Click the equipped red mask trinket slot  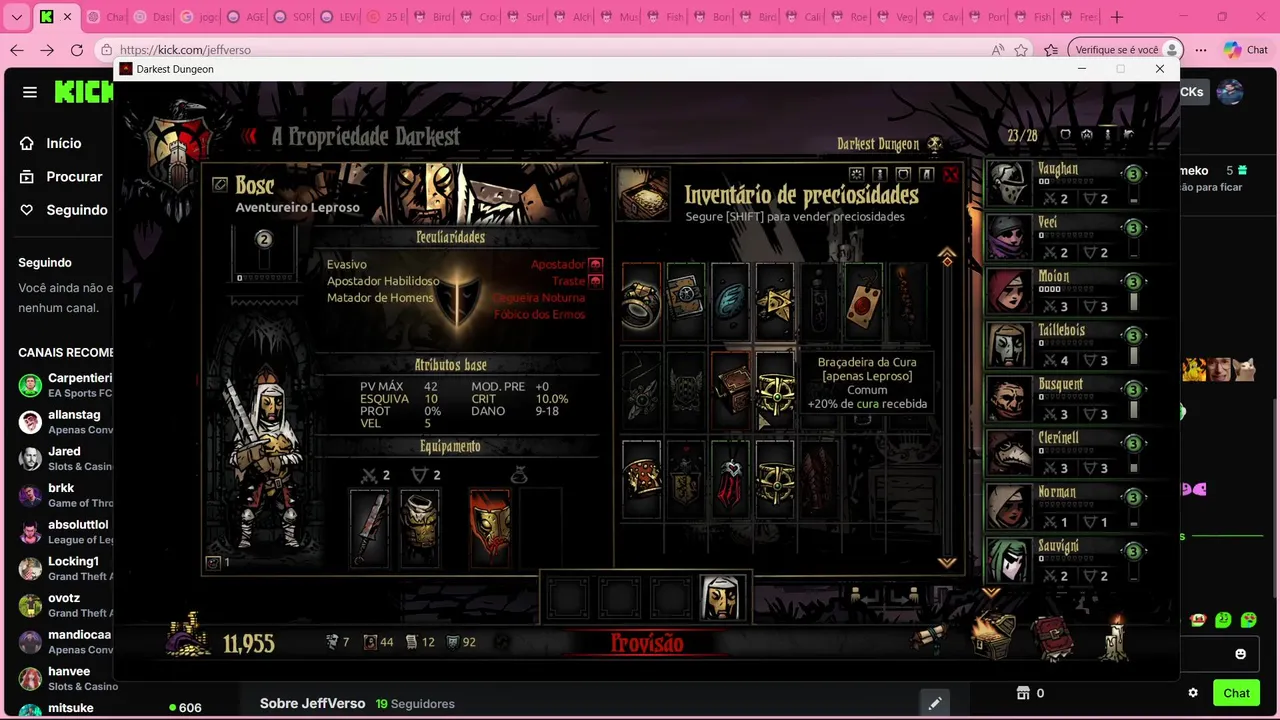pos(490,528)
